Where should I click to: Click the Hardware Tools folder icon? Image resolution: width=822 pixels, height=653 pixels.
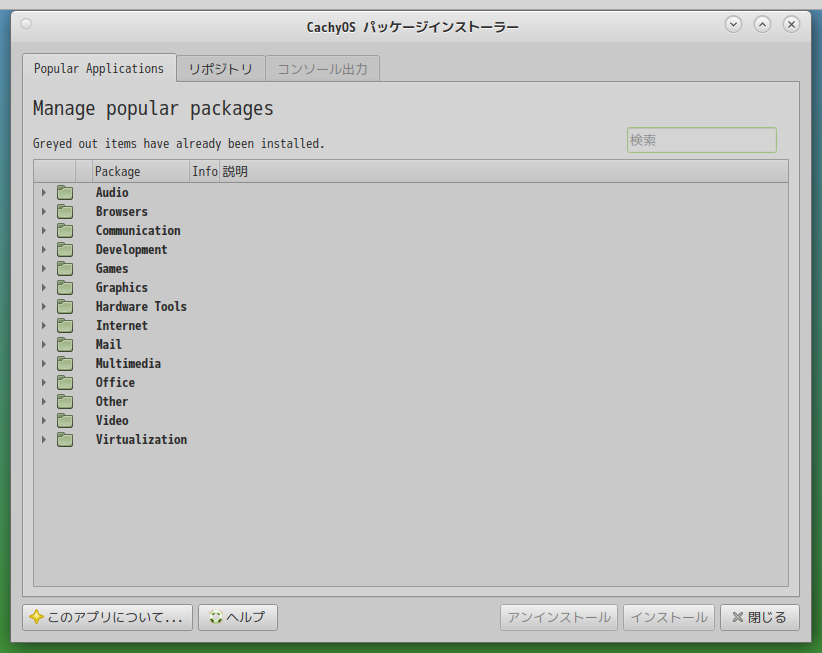pos(65,307)
